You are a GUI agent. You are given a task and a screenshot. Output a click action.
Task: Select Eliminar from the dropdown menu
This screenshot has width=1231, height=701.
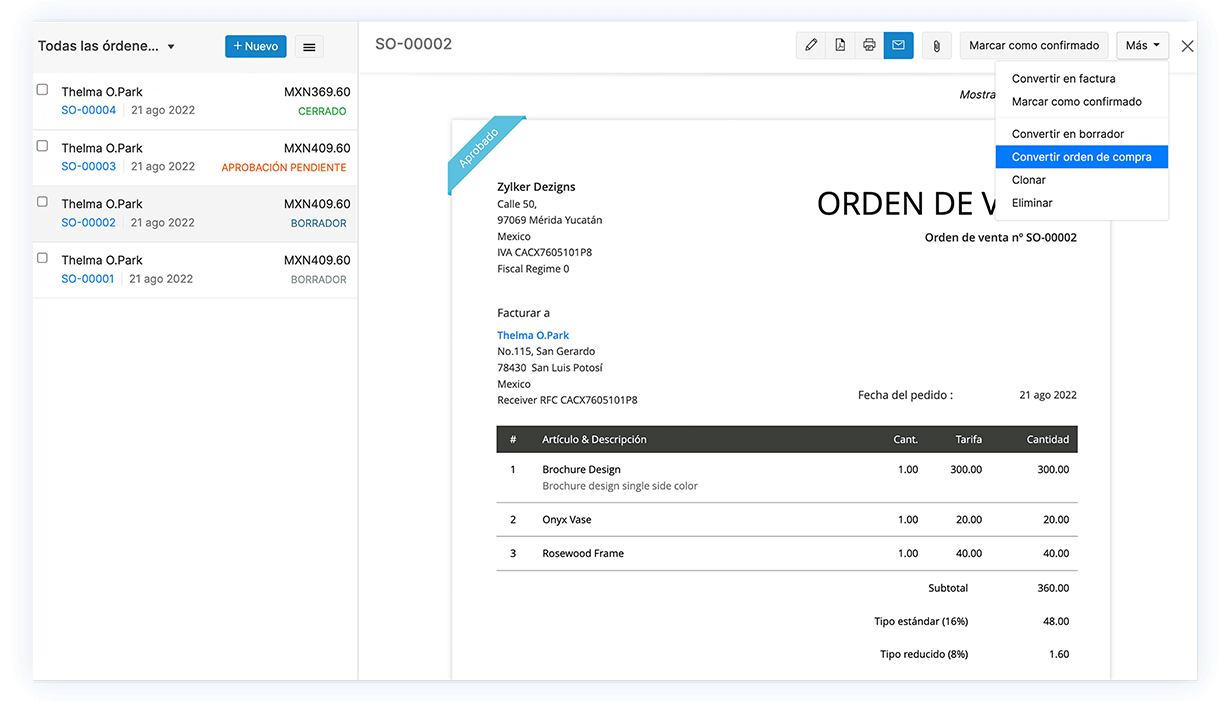[x=1031, y=202]
